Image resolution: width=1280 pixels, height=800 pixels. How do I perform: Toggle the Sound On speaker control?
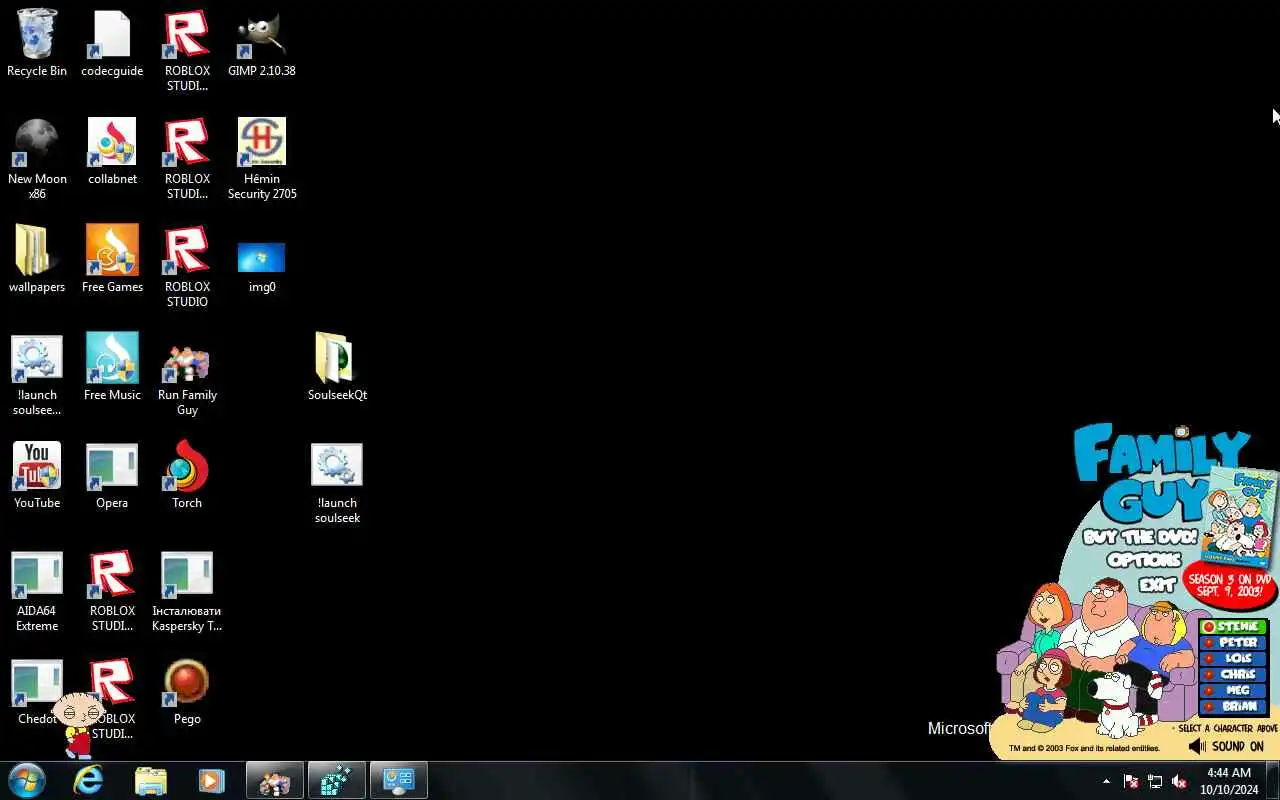(x=1226, y=746)
